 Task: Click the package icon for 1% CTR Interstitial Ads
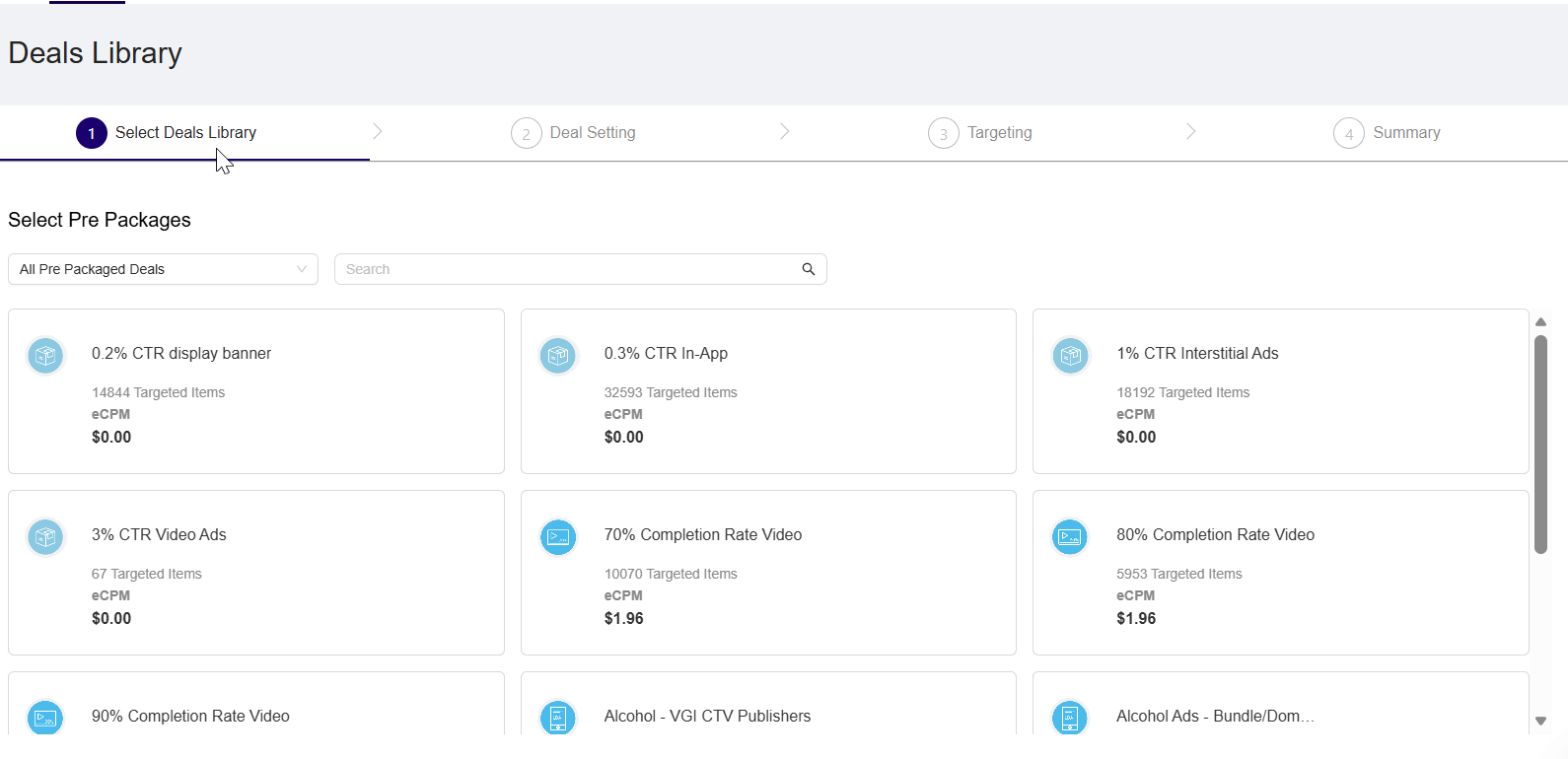click(x=1070, y=356)
